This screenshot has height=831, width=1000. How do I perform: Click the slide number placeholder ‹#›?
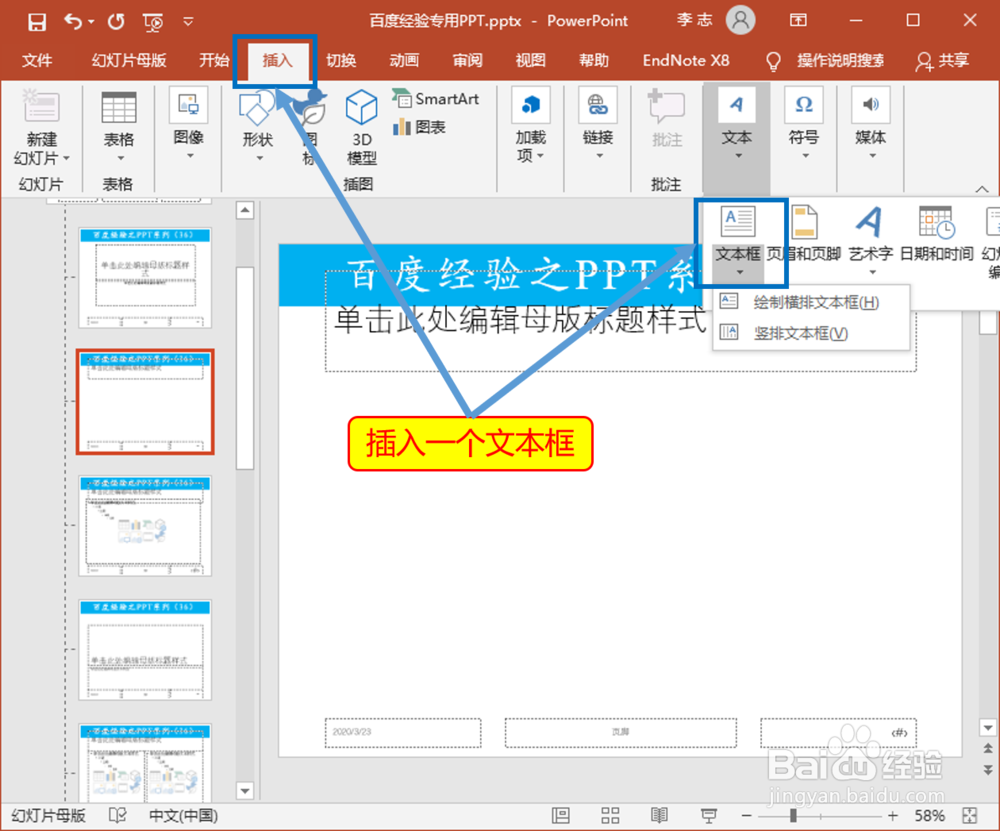tap(838, 732)
